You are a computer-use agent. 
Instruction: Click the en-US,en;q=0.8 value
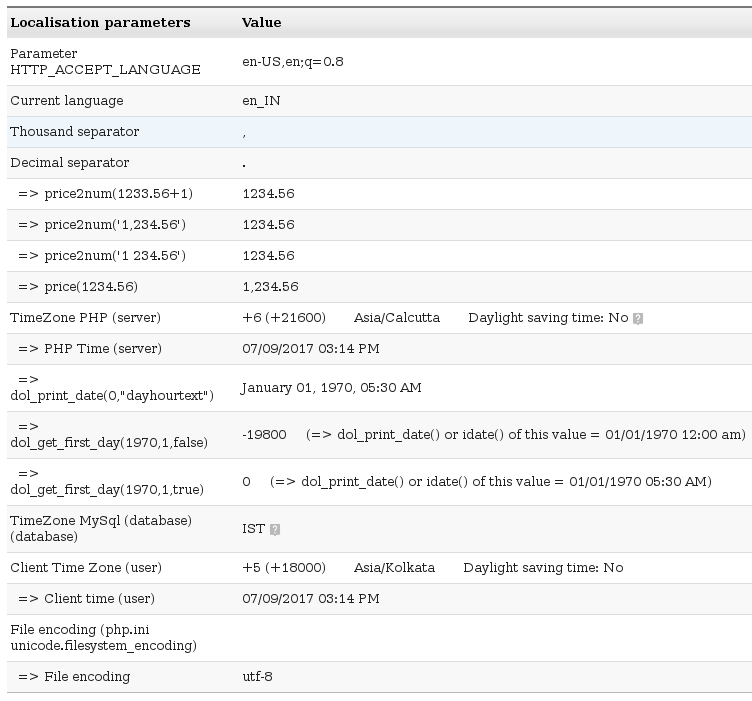293,62
